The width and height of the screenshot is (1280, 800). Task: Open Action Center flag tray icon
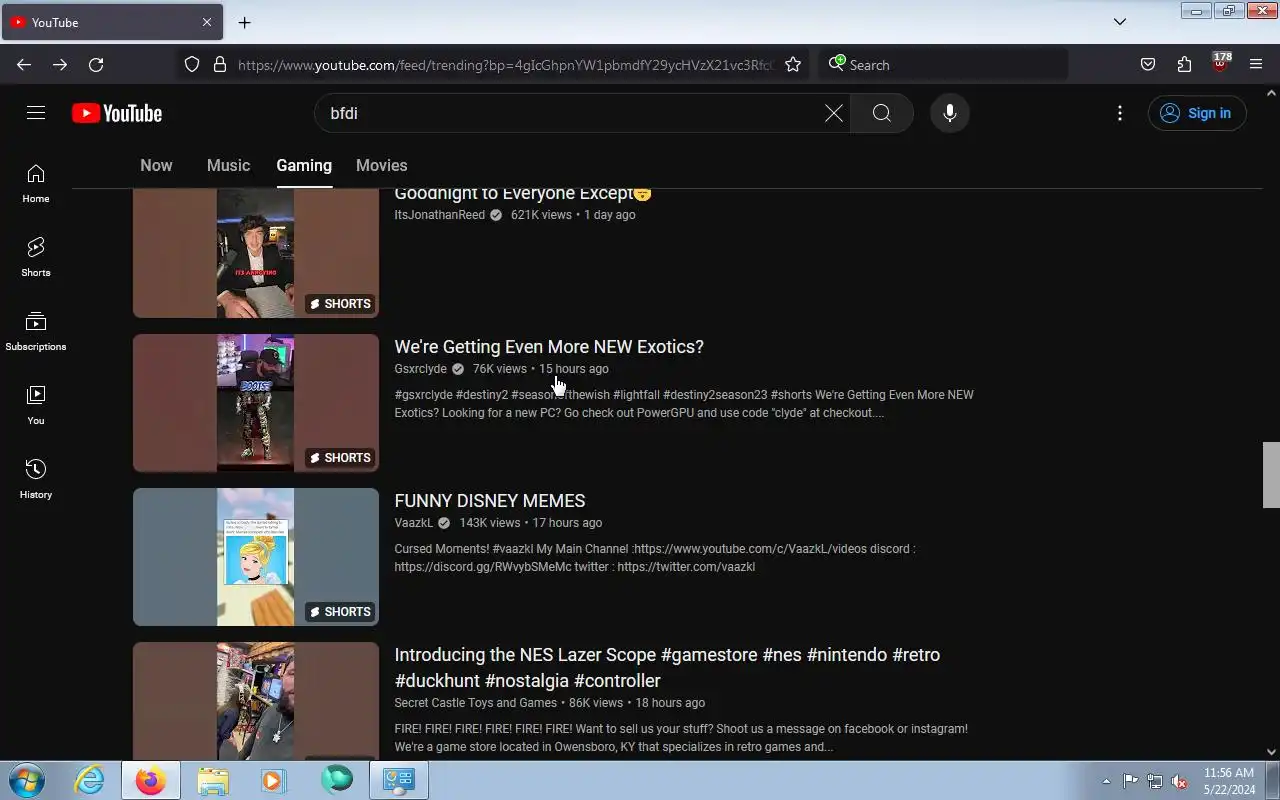(x=1130, y=781)
